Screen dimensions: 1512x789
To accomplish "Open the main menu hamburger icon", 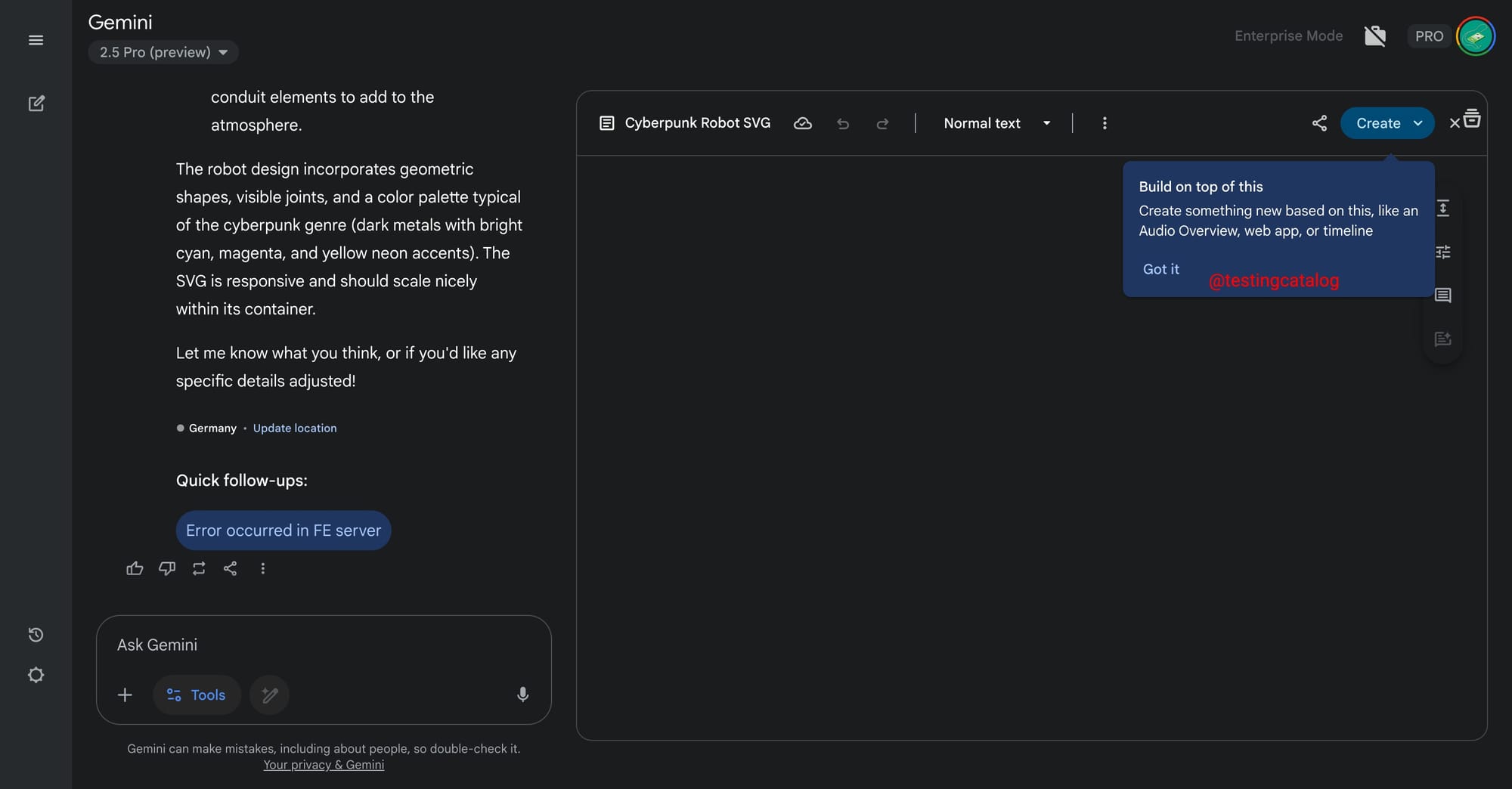I will 36,40.
